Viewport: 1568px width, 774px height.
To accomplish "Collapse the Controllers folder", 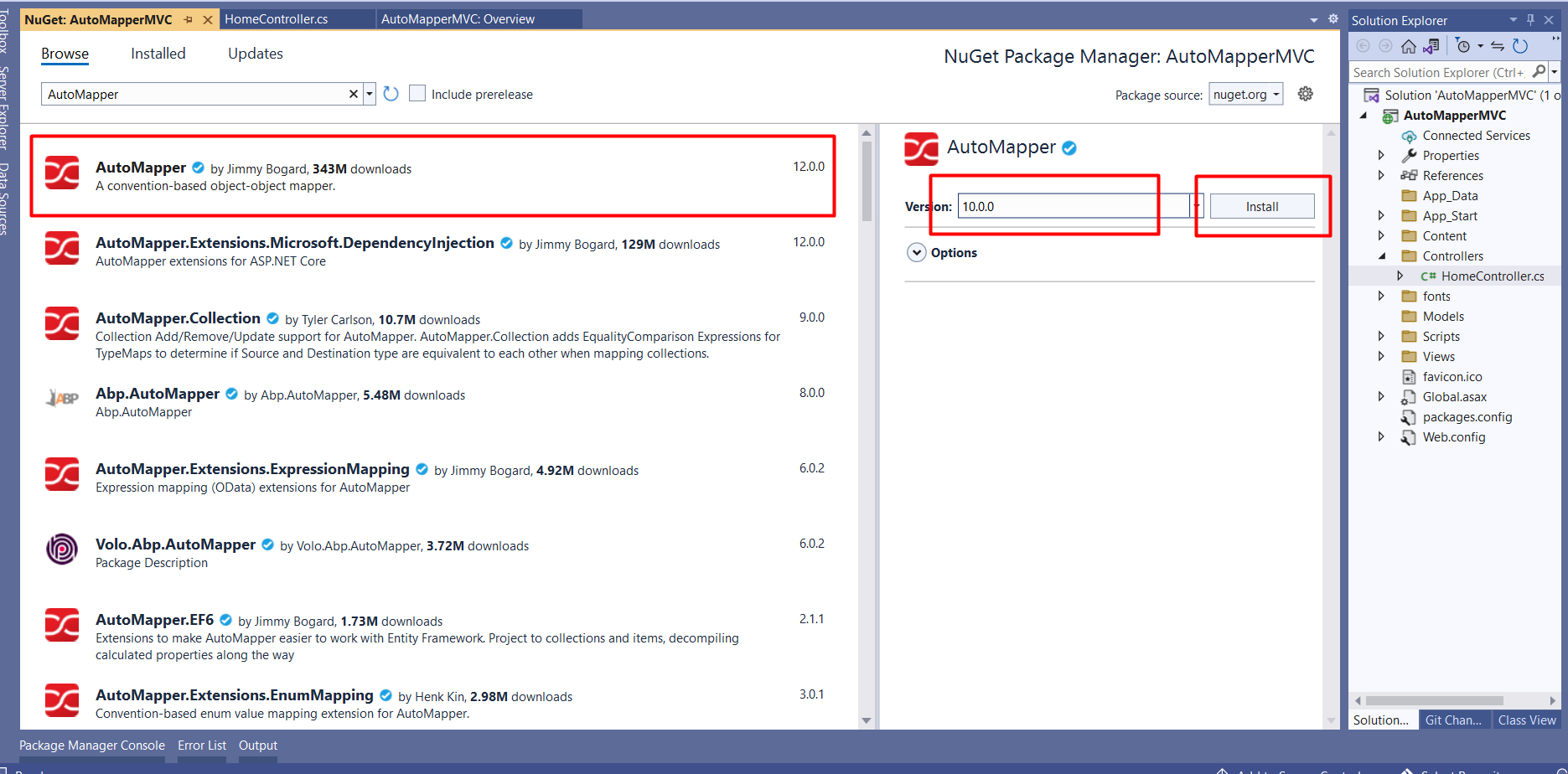I will (1382, 256).
